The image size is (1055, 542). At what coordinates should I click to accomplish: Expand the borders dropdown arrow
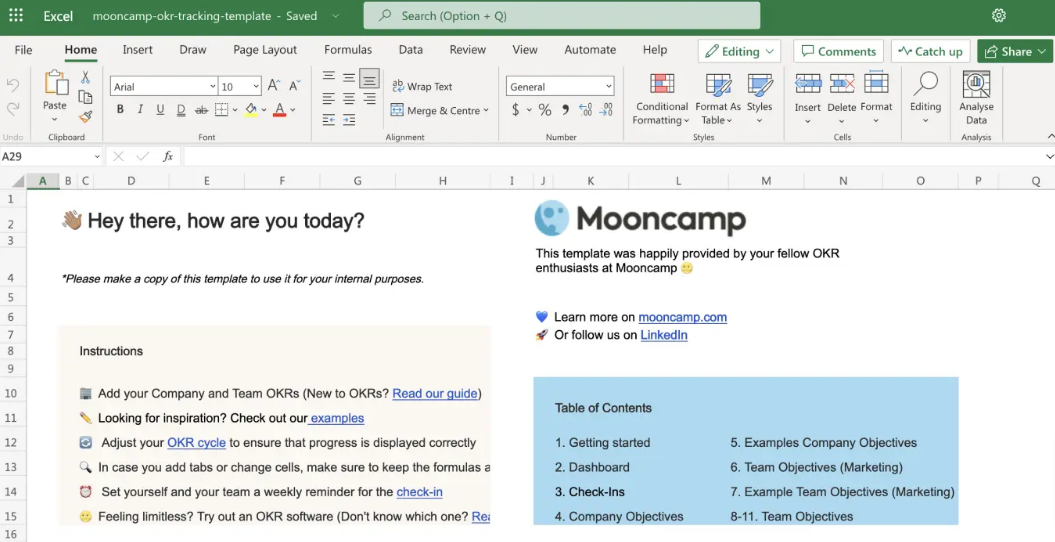point(235,110)
